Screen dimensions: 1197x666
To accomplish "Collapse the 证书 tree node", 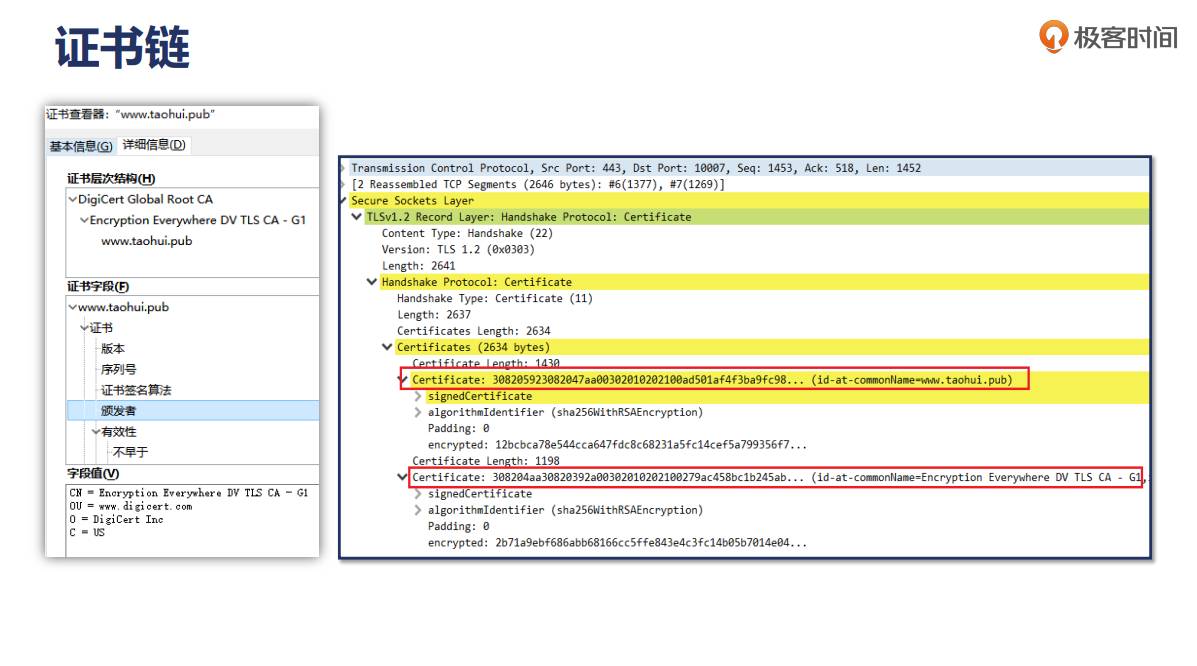I will [x=84, y=328].
